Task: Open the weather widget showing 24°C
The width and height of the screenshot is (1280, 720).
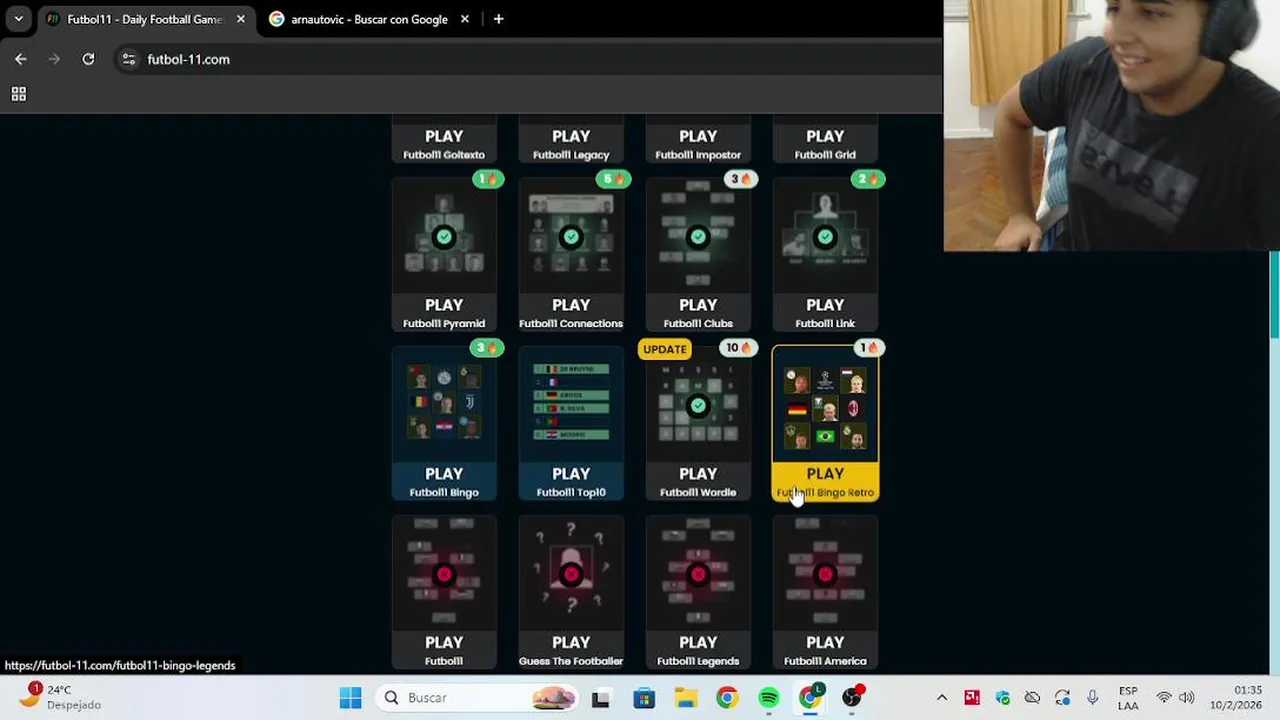Action: point(62,698)
